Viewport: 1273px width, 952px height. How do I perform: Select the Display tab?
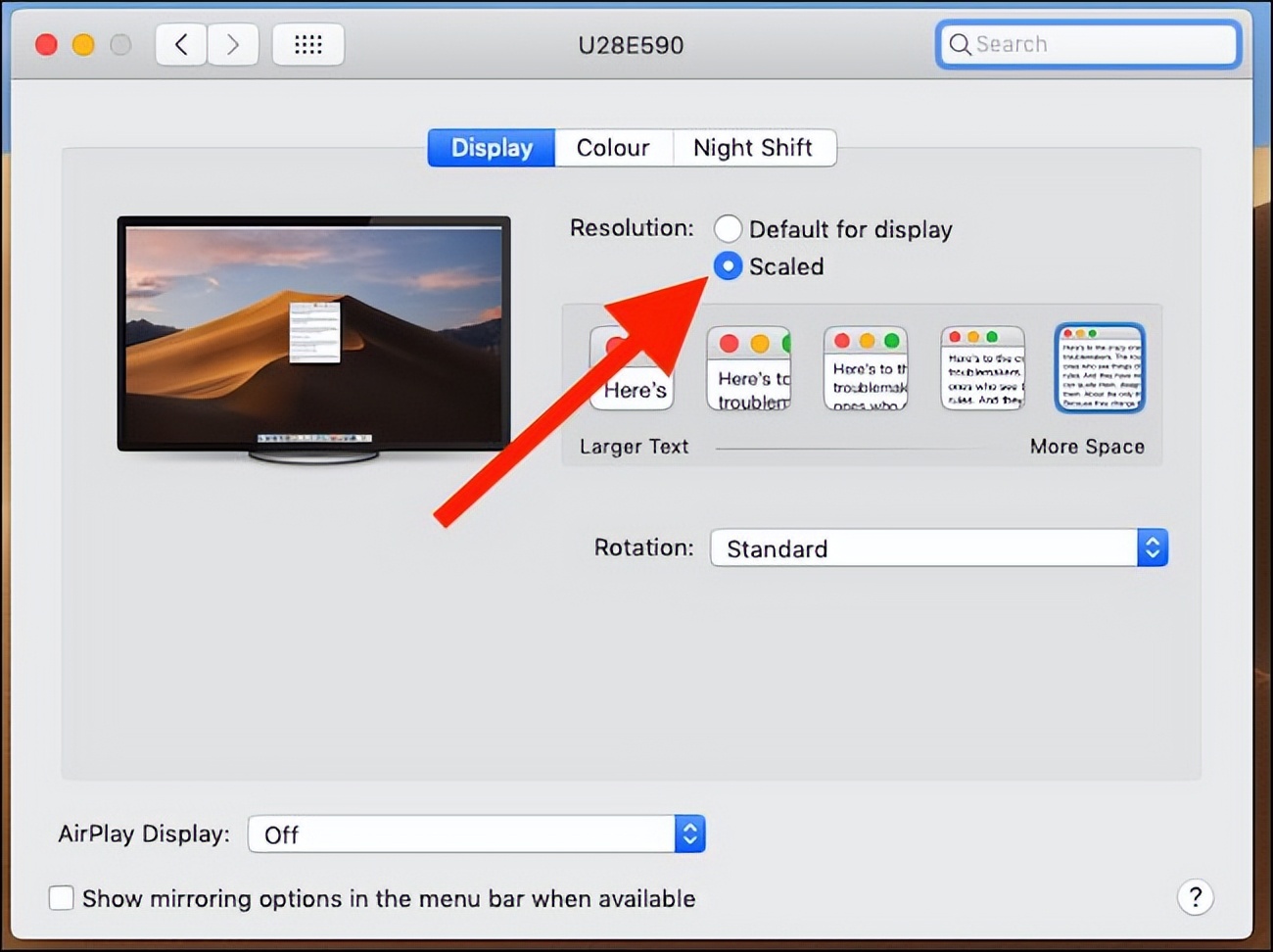pos(491,147)
